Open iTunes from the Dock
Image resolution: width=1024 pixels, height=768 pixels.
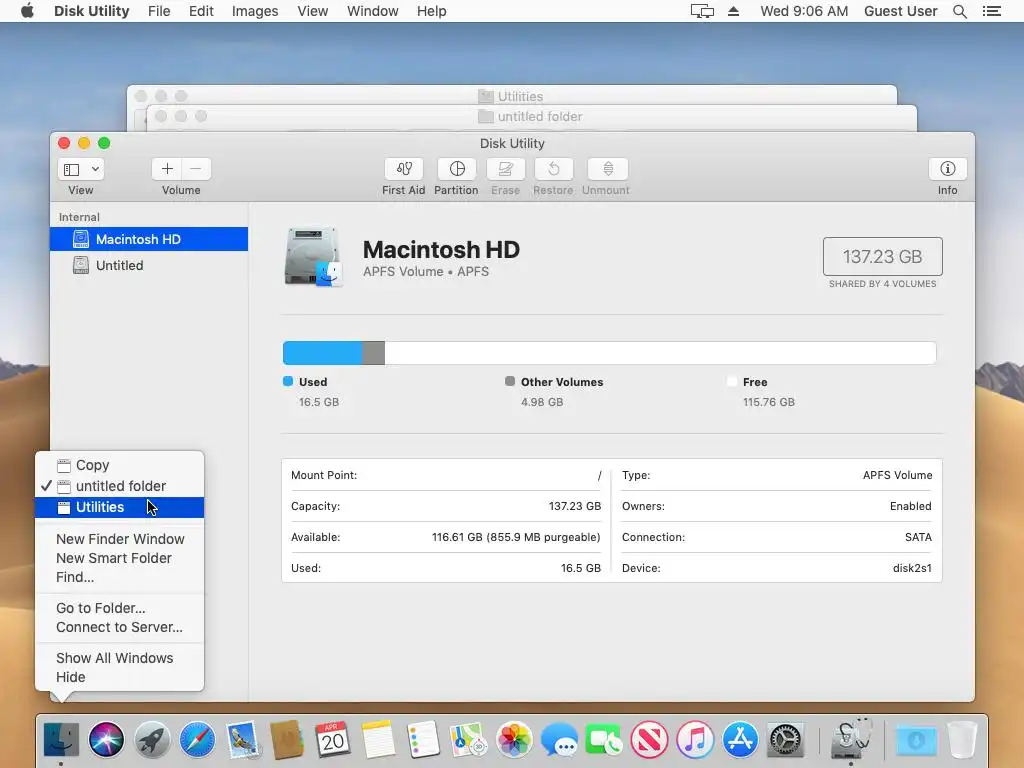pyautogui.click(x=695, y=740)
